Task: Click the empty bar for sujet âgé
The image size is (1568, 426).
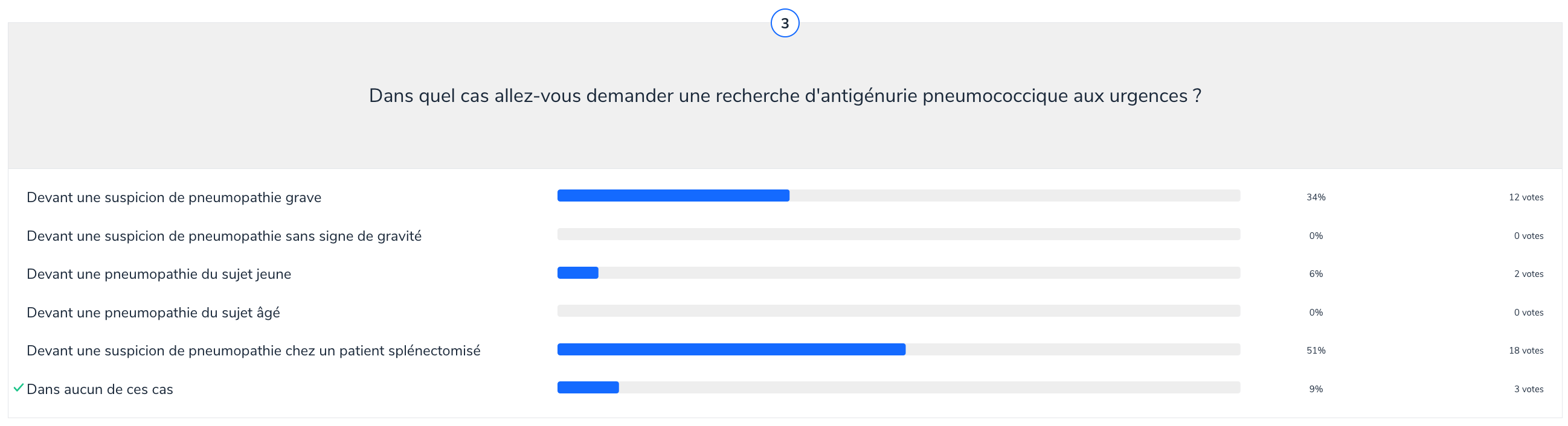Action: 898,311
